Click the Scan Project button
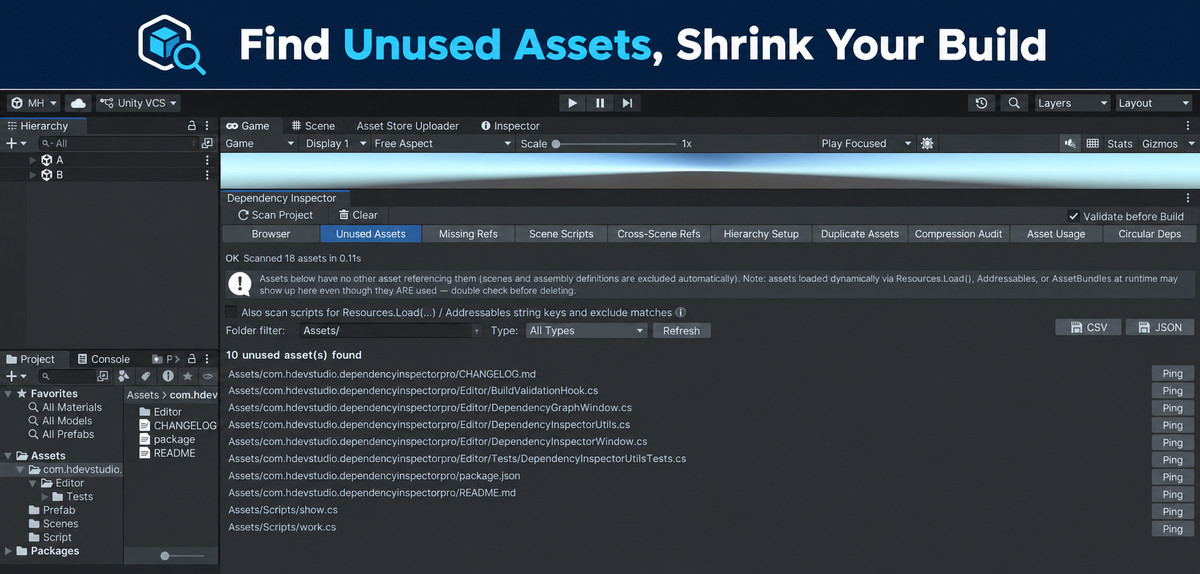The width and height of the screenshot is (1200, 574). [276, 215]
